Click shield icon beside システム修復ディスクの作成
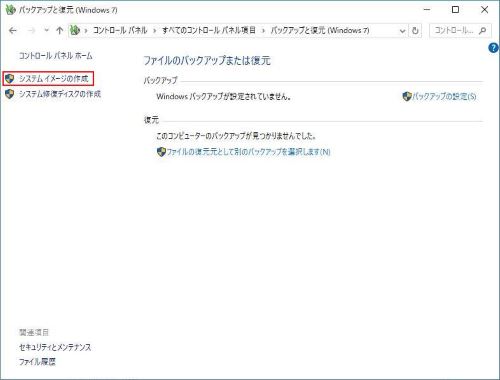 10,94
